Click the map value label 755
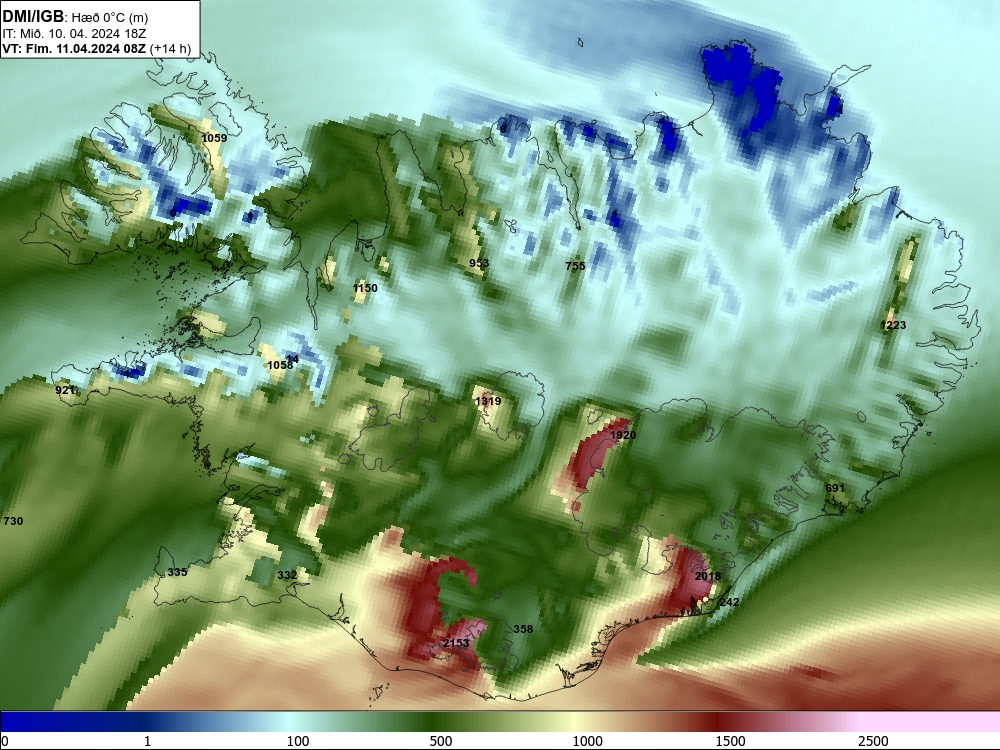1000x750 pixels. click(575, 266)
